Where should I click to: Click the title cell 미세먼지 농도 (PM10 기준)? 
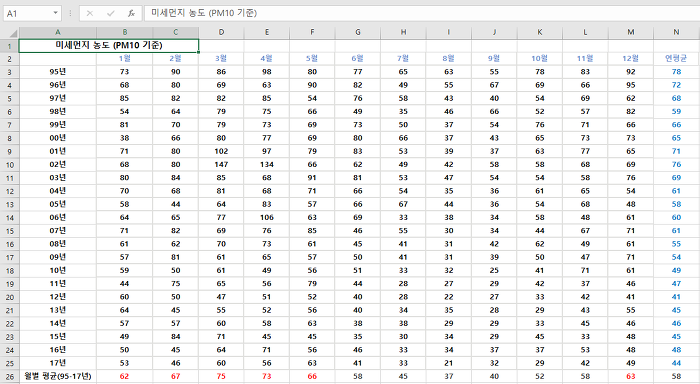(109, 46)
